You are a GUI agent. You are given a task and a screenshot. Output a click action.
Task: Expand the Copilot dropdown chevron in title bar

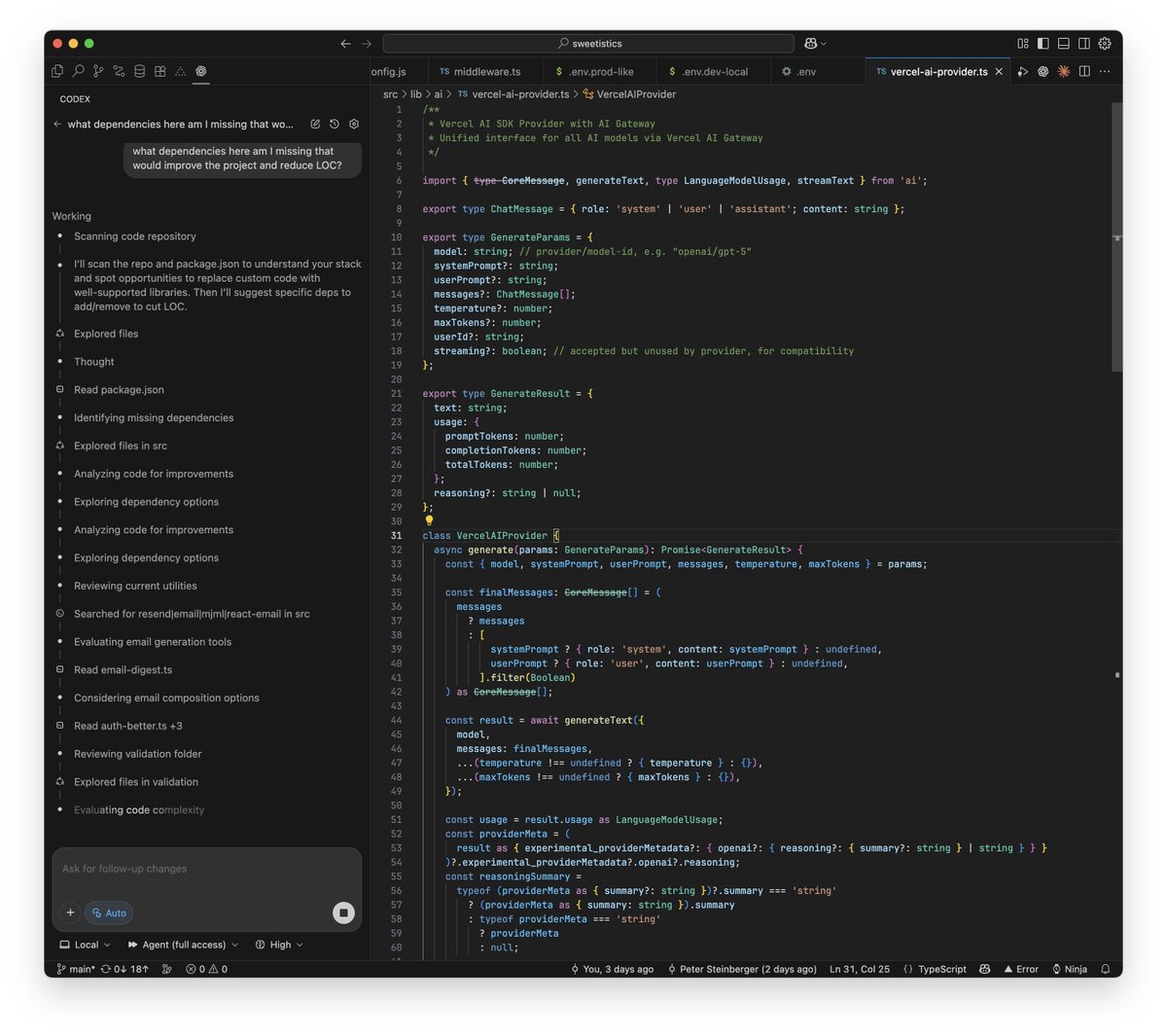pyautogui.click(x=824, y=44)
